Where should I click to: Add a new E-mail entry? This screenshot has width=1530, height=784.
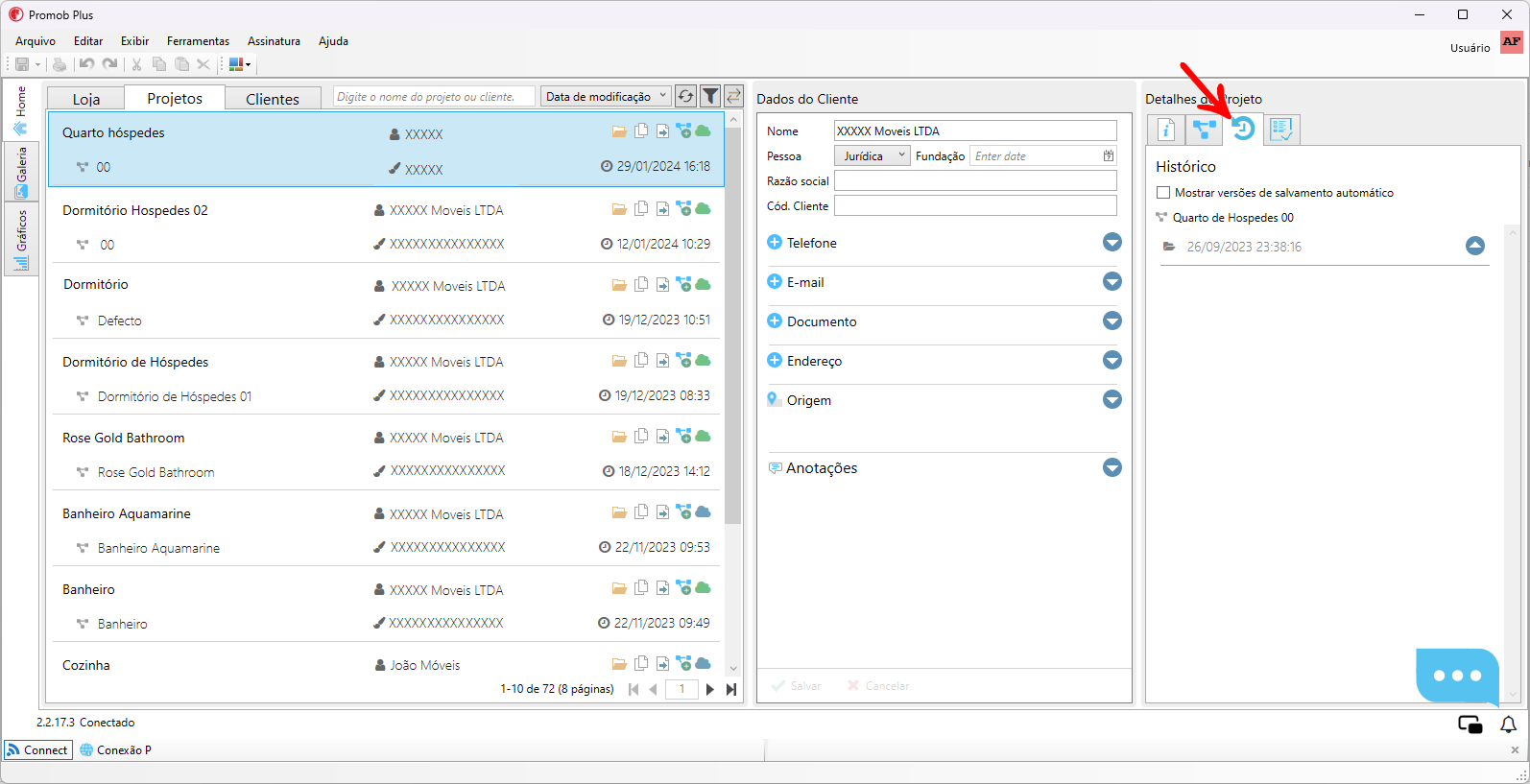(775, 281)
